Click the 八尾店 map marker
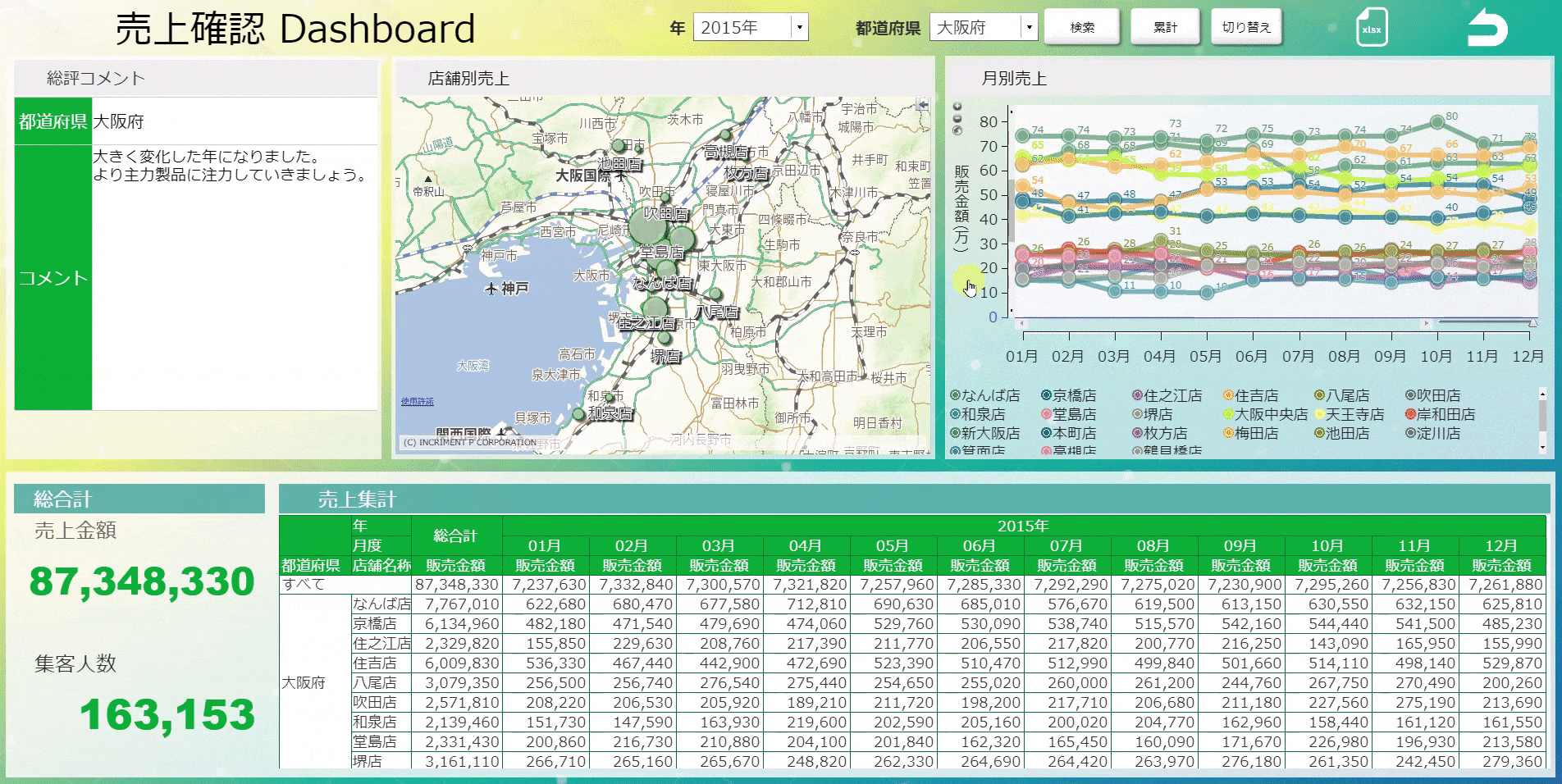This screenshot has width=1562, height=784. point(715,294)
